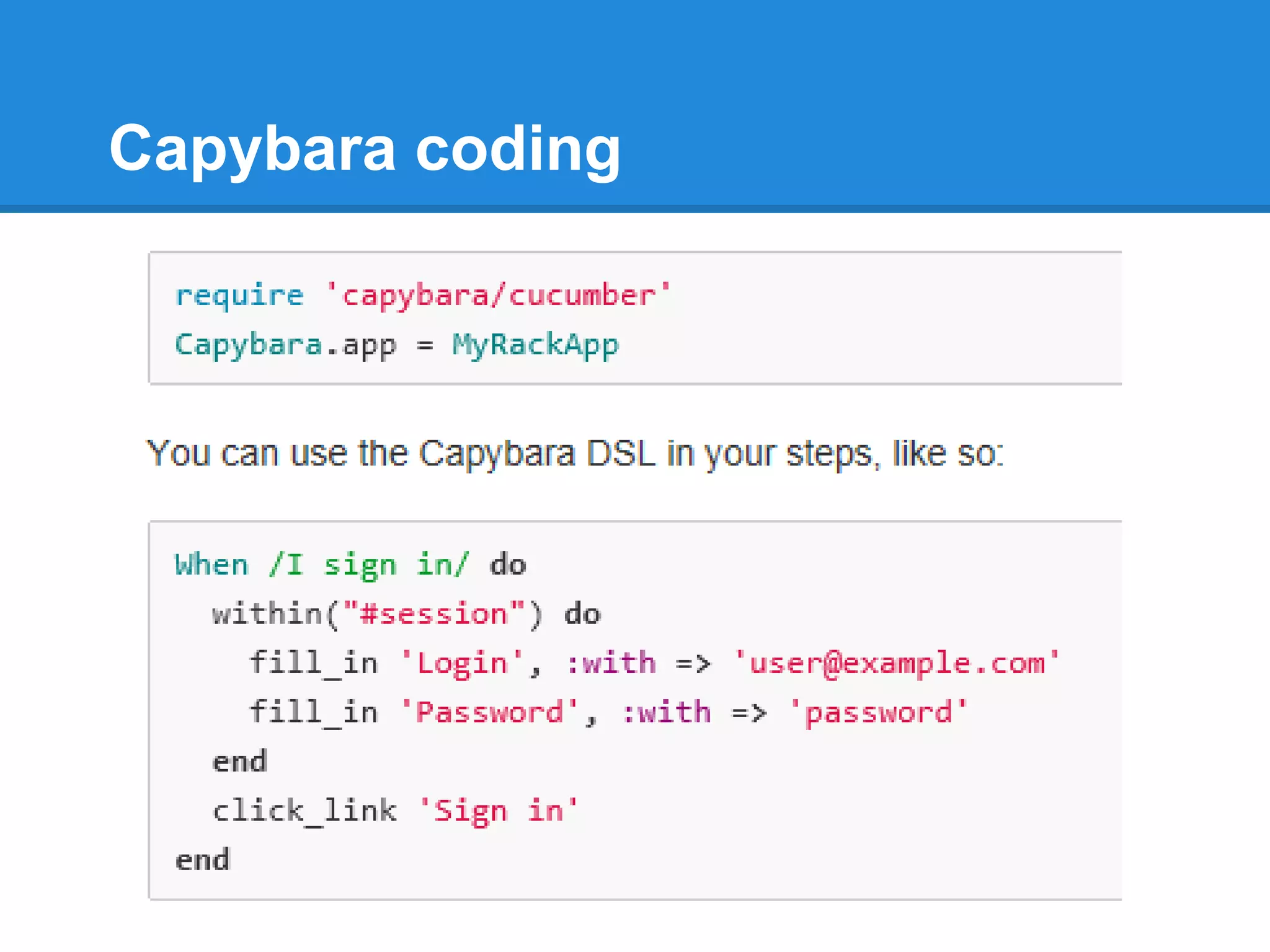This screenshot has width=1270, height=952.
Task: Click the require 'capybara/cucumber' code line
Action: tap(423, 295)
